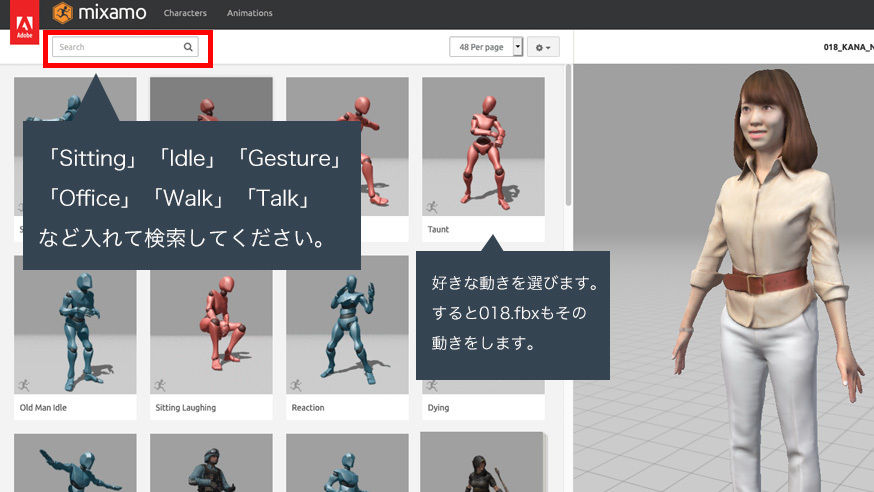874x492 pixels.
Task: Click running-man icon on Old Man Idle
Action: 23,385
